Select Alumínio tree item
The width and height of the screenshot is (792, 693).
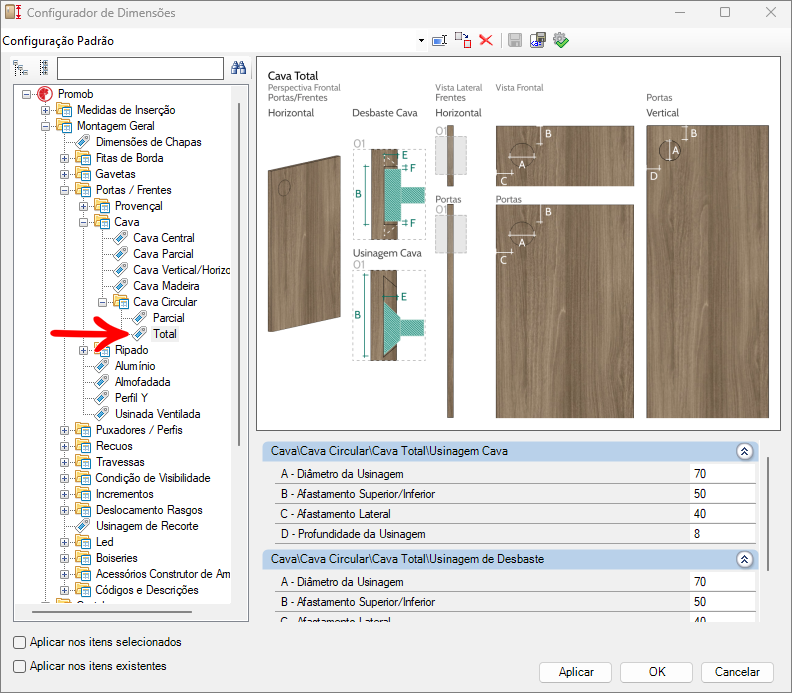click(x=135, y=366)
